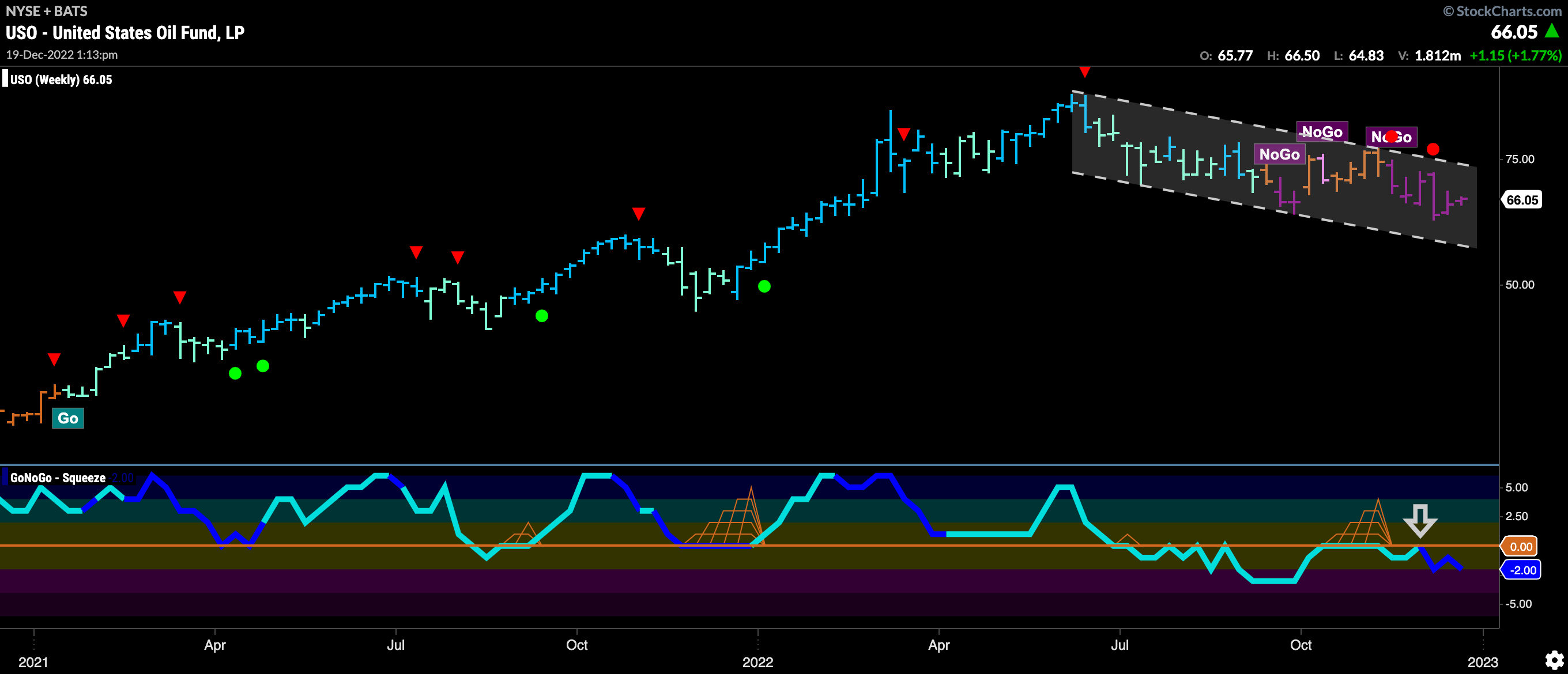Click the orange squeeze grid near November 2022
The image size is (1568, 674).
[1358, 523]
